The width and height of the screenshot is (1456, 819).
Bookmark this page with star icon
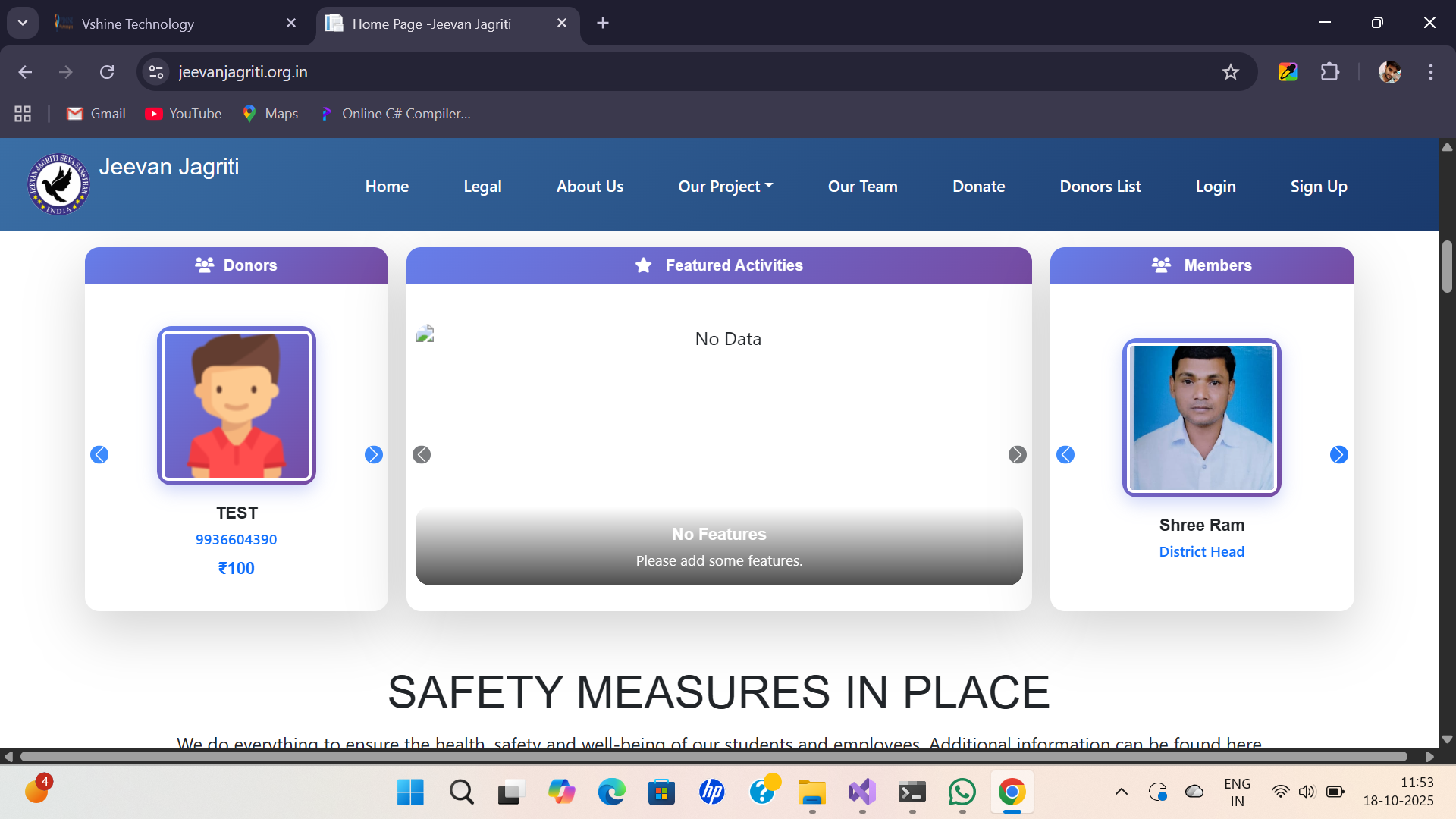1230,72
